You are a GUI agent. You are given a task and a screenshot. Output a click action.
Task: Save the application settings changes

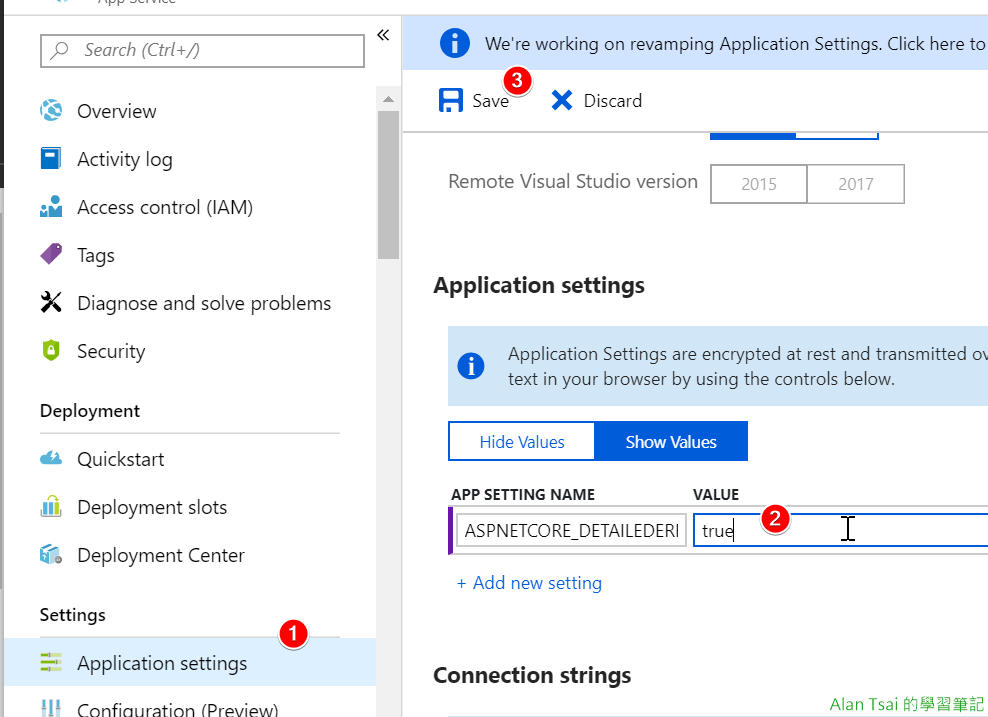(475, 101)
